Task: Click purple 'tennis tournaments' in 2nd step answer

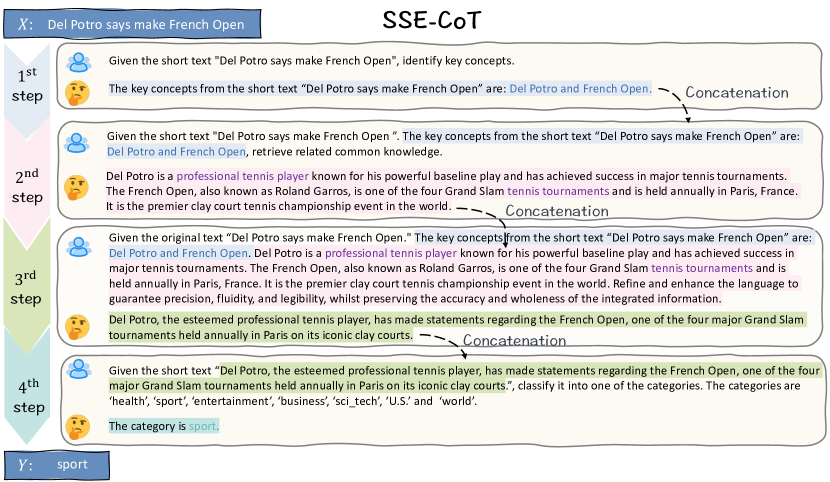Action: click(558, 191)
